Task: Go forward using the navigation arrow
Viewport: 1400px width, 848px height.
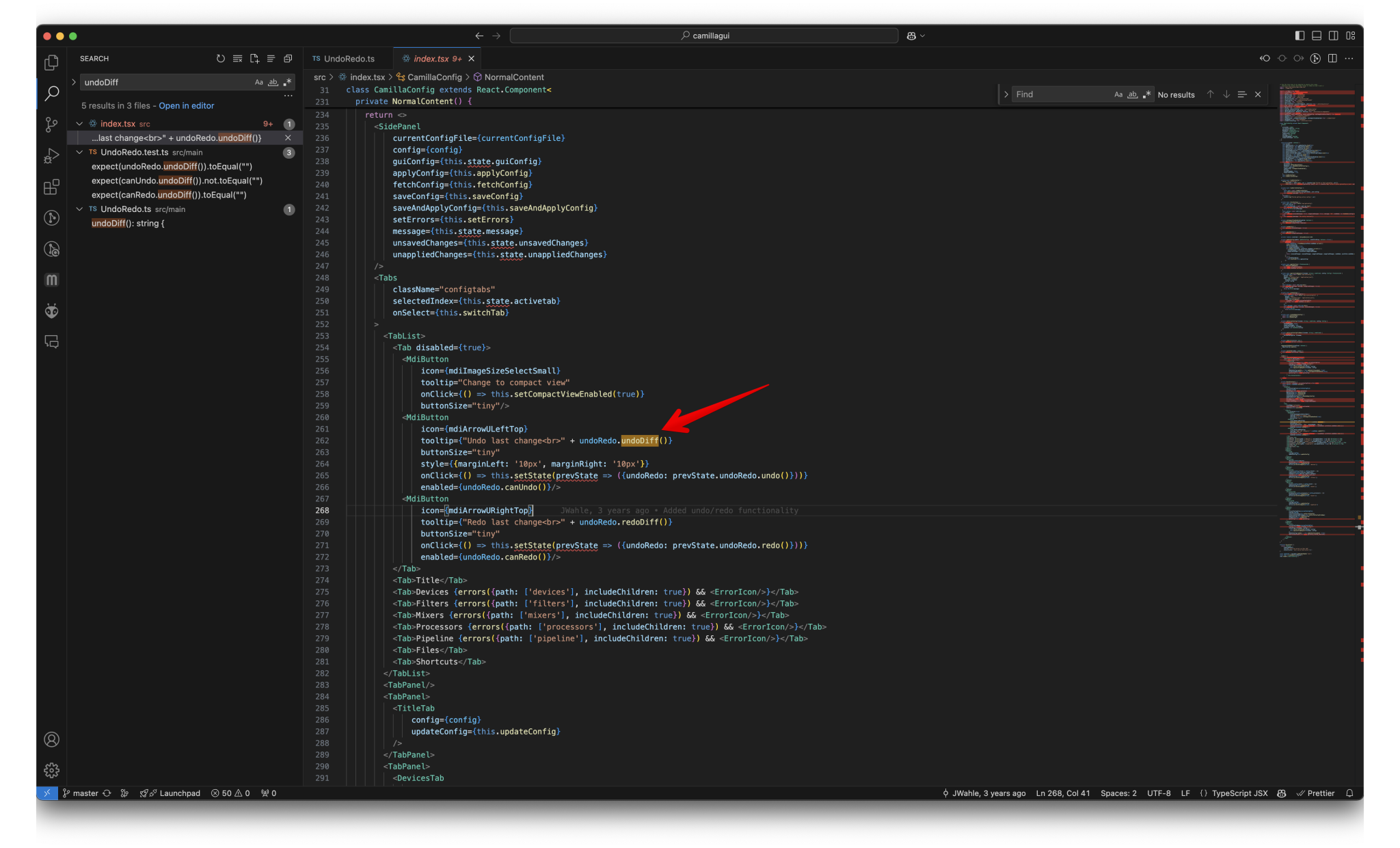Action: coord(497,36)
